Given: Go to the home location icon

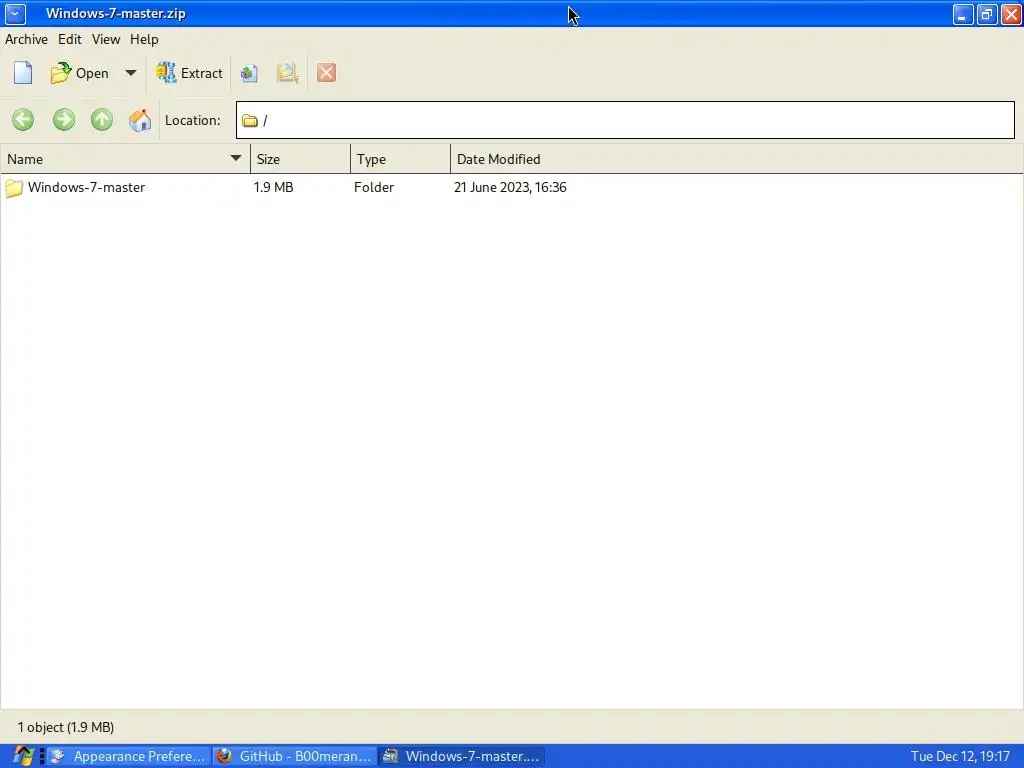Looking at the screenshot, I should (x=140, y=120).
